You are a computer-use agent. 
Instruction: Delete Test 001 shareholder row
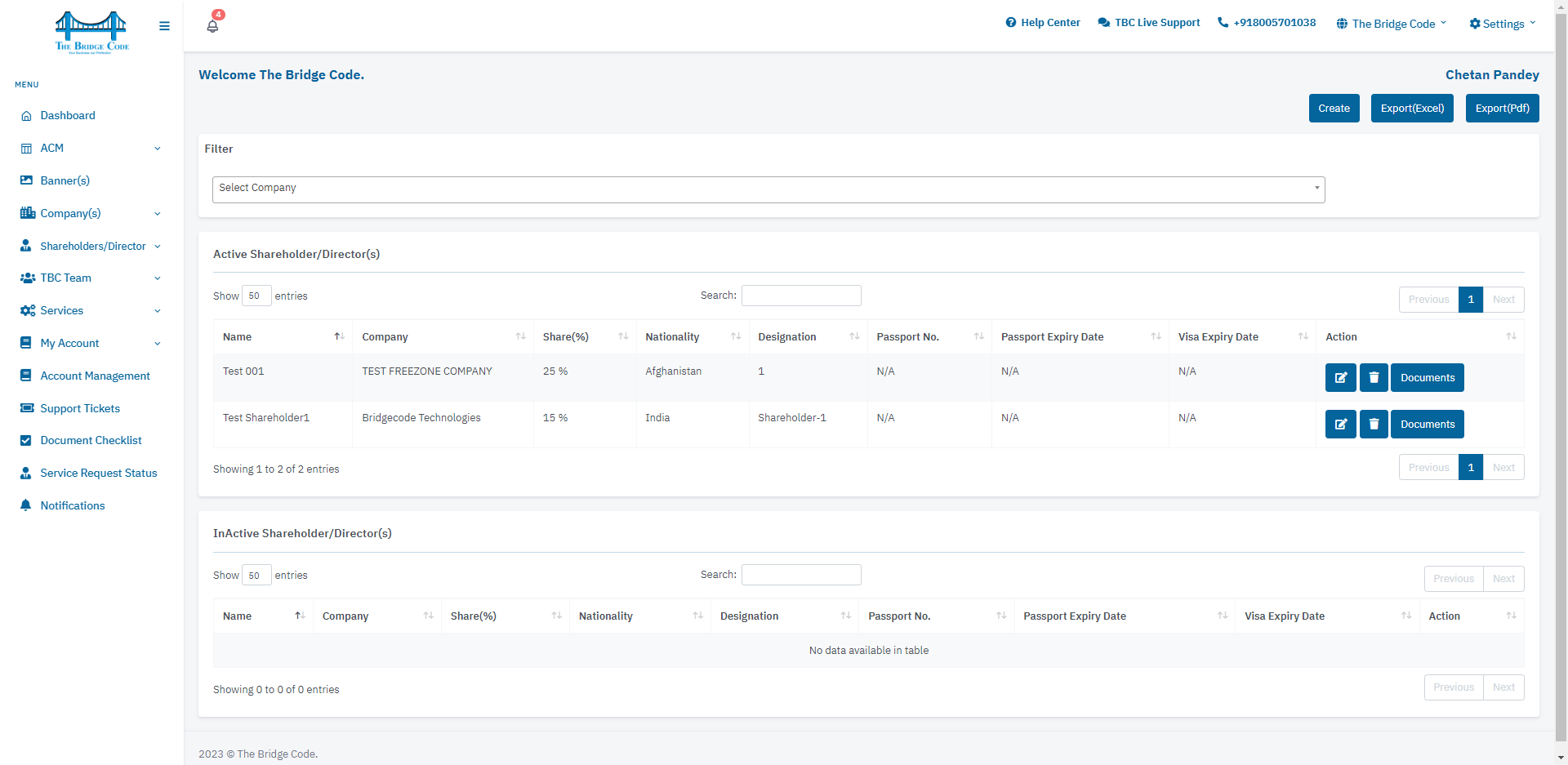point(1374,377)
